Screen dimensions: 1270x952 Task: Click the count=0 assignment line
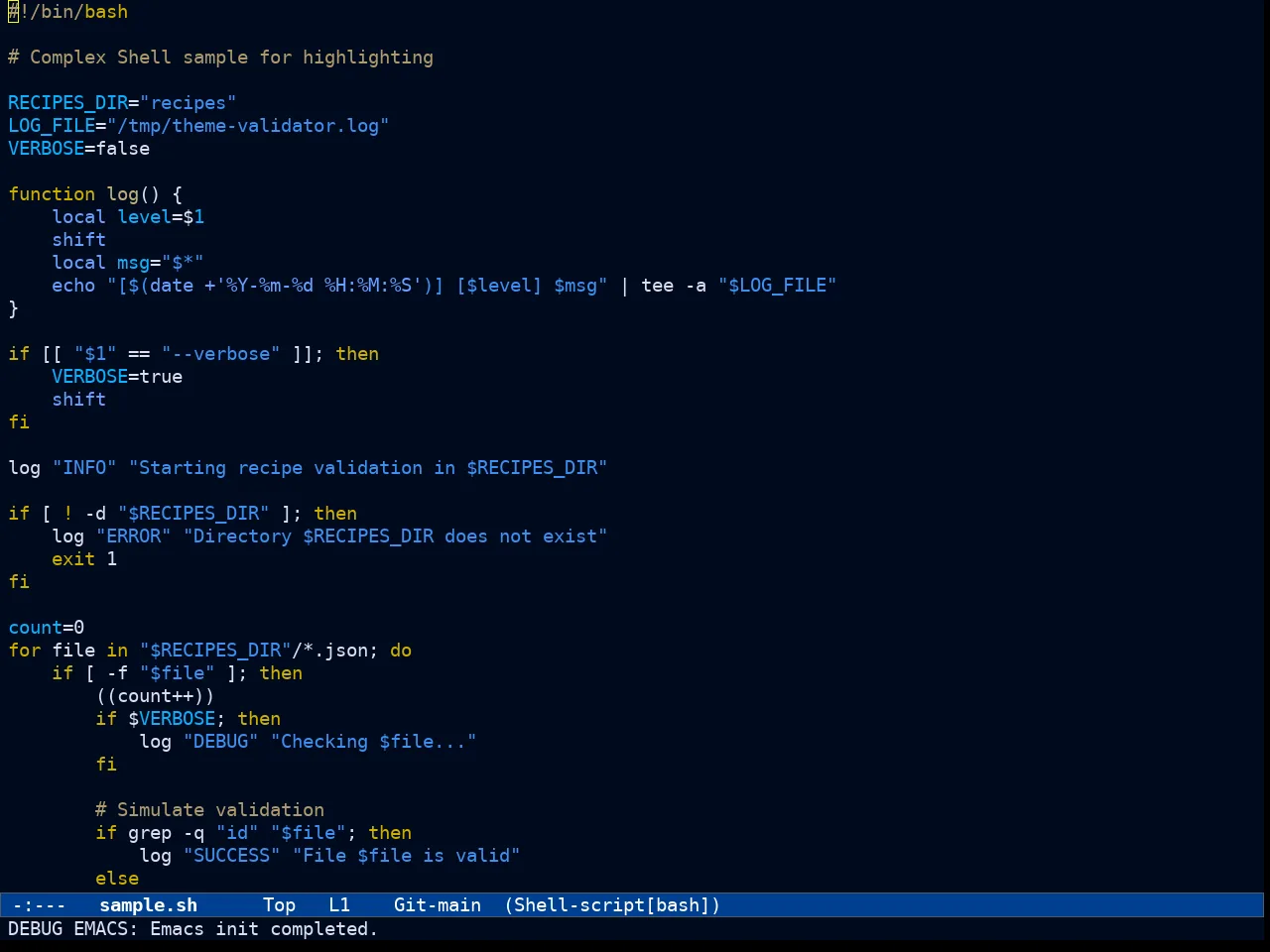coord(47,628)
